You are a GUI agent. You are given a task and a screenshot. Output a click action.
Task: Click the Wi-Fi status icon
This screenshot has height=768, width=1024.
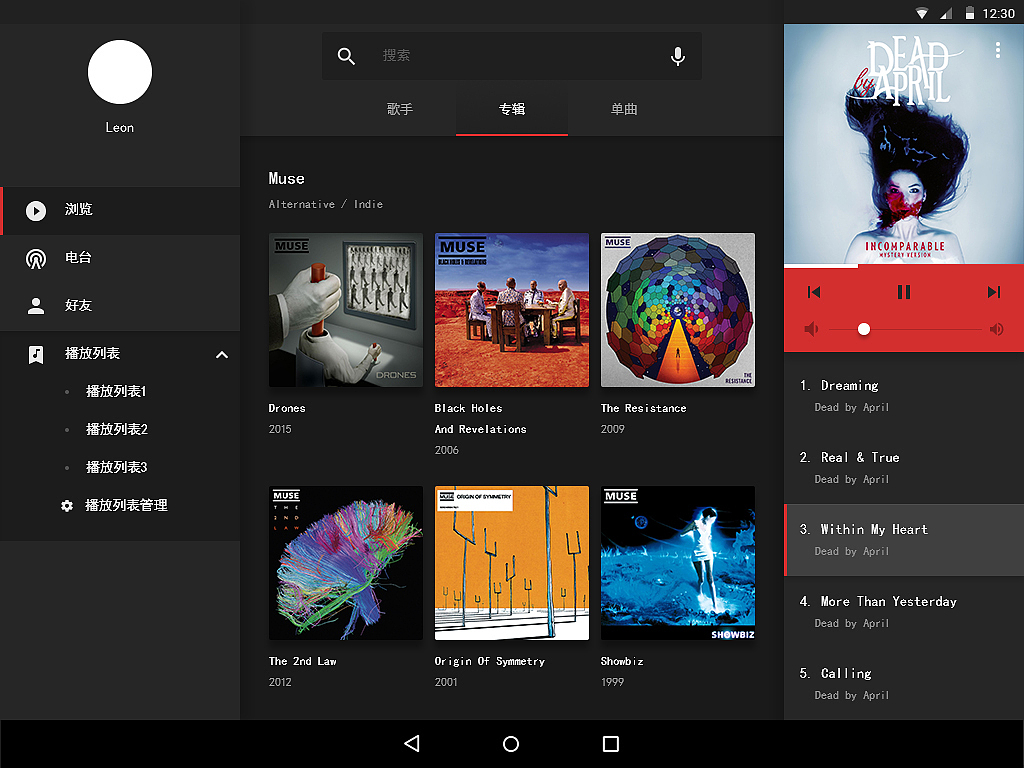[x=921, y=13]
